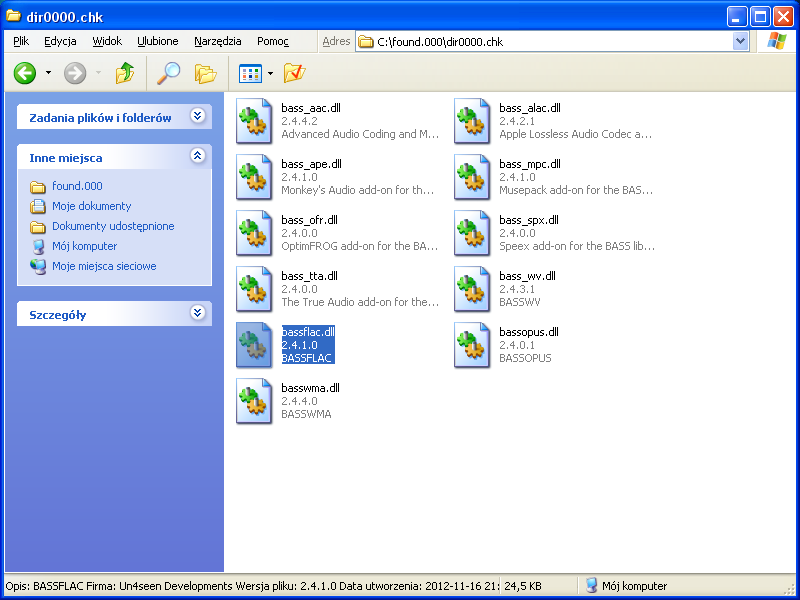Click the grayed Forward arrow button
The image size is (800, 600).
pyautogui.click(x=75, y=73)
